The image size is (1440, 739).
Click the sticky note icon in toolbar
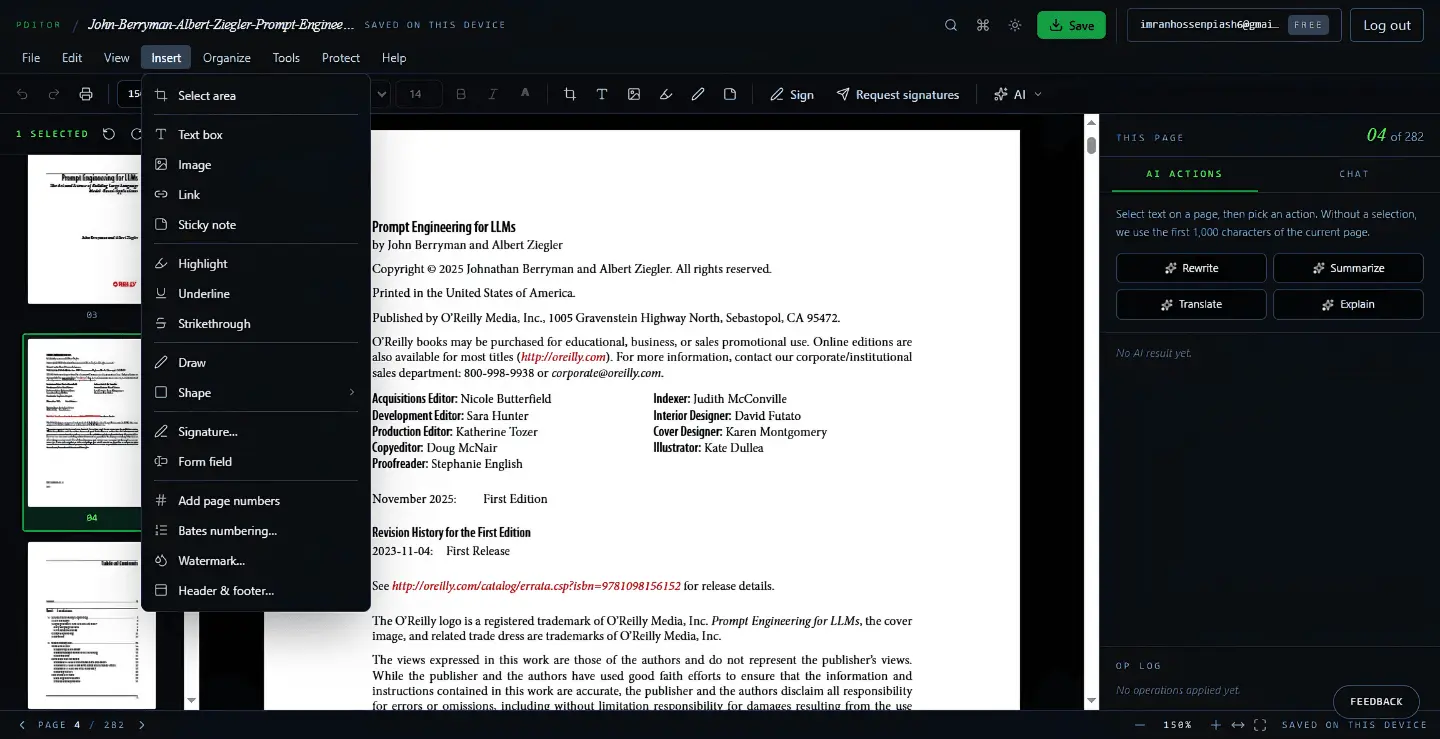(730, 94)
